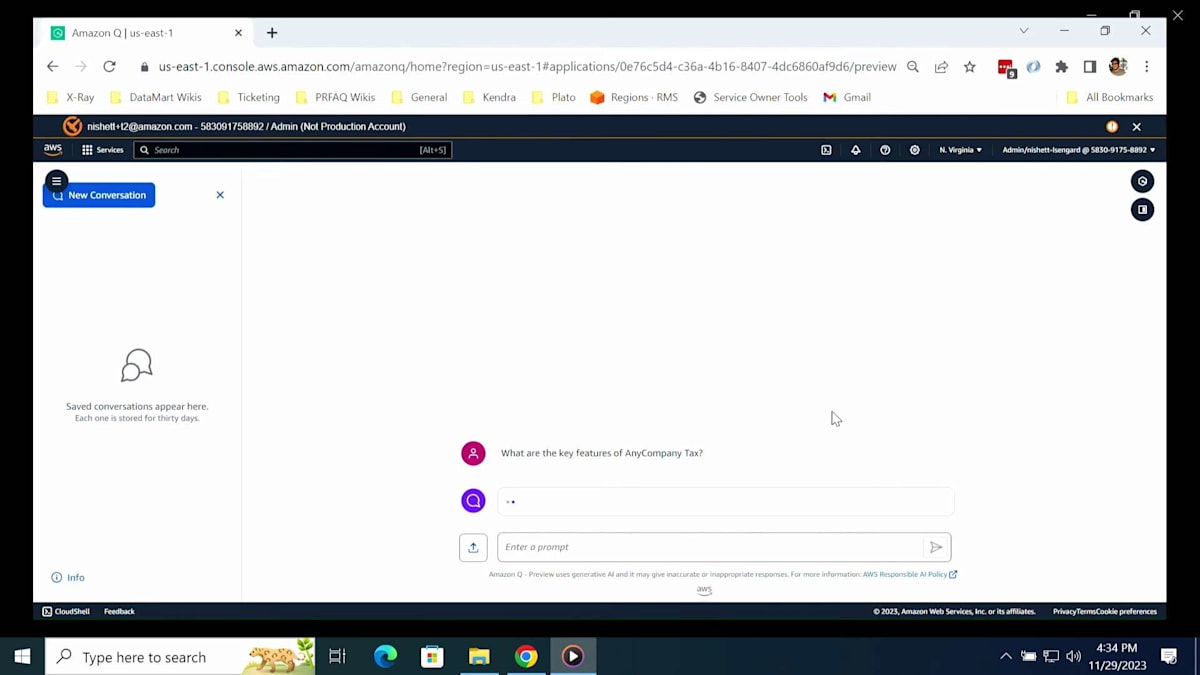The image size is (1200, 675).
Task: Click the zoom magnifier icon in the address bar
Action: tap(913, 67)
